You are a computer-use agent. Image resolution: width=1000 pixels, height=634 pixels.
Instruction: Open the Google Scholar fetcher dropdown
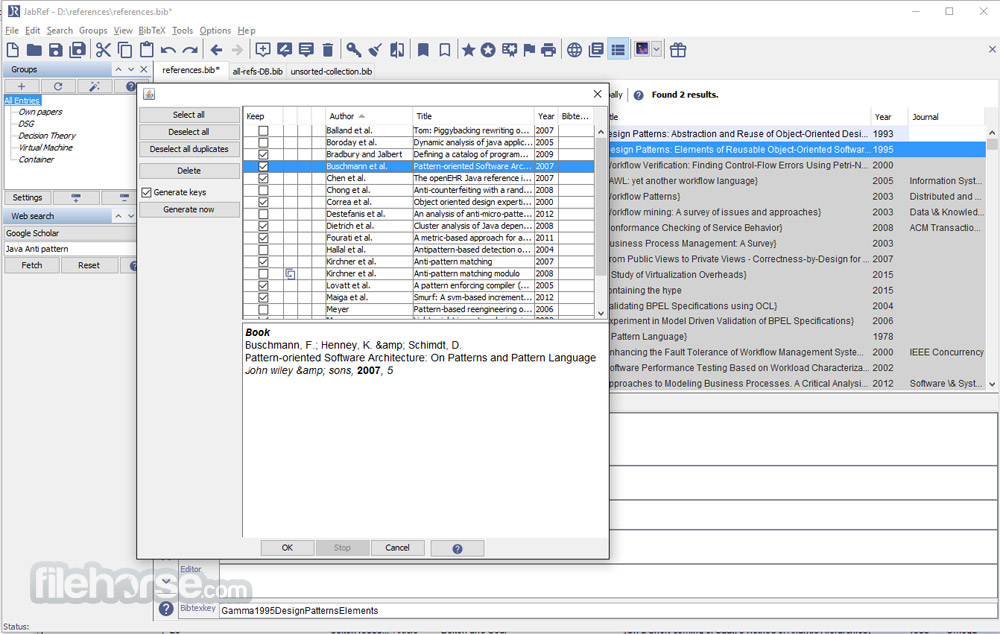[x=70, y=233]
